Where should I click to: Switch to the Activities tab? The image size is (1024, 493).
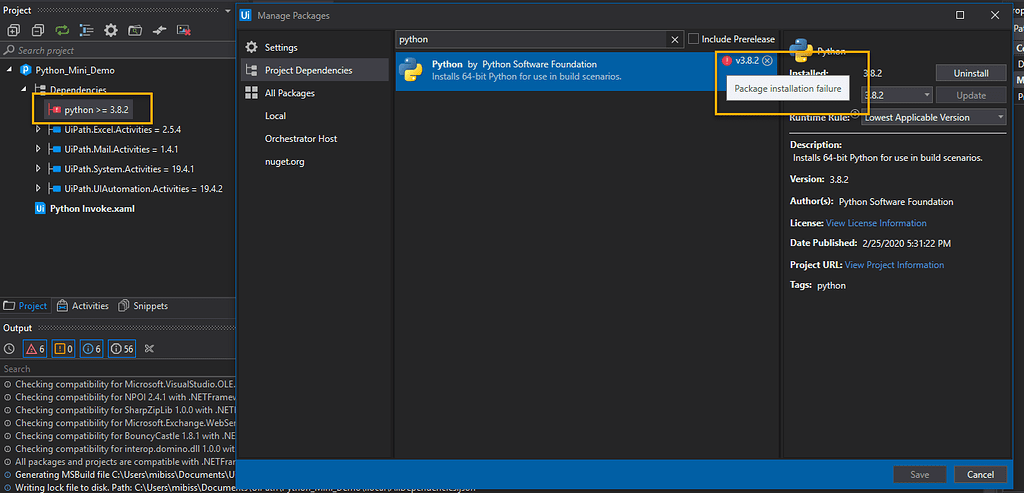pyautogui.click(x=82, y=306)
